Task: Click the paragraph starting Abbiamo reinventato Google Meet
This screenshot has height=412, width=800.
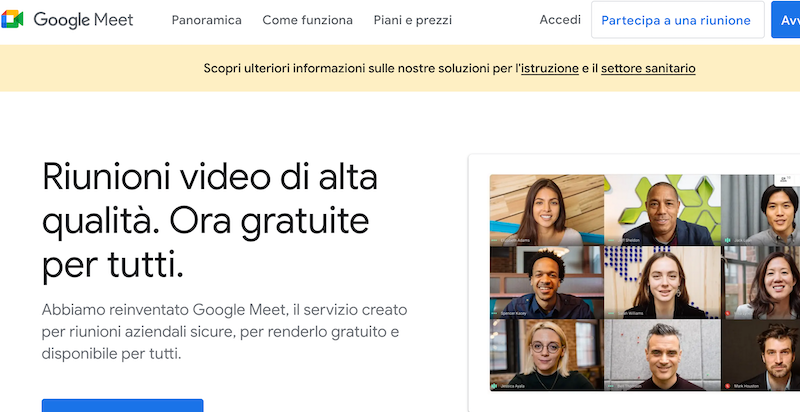Action: point(224,331)
